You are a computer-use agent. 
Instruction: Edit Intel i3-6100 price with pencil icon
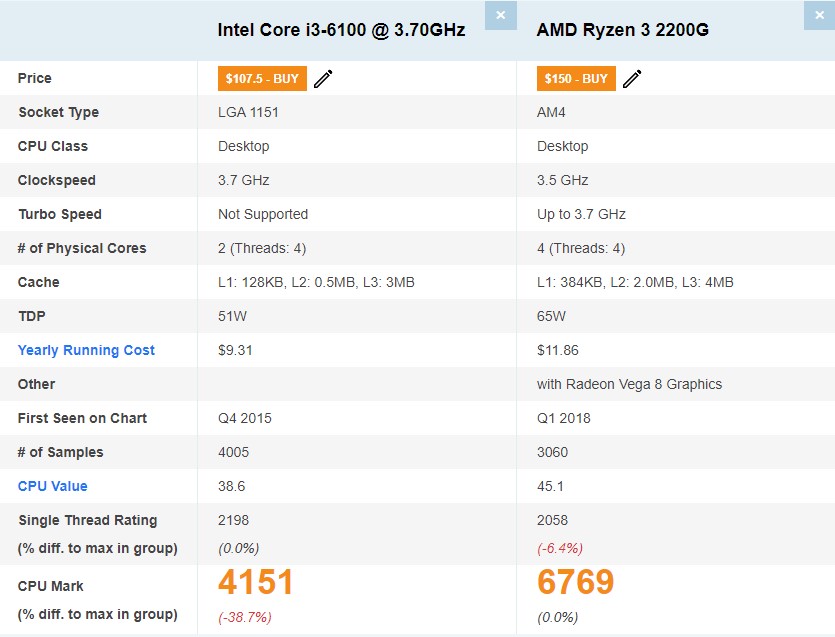click(x=323, y=79)
